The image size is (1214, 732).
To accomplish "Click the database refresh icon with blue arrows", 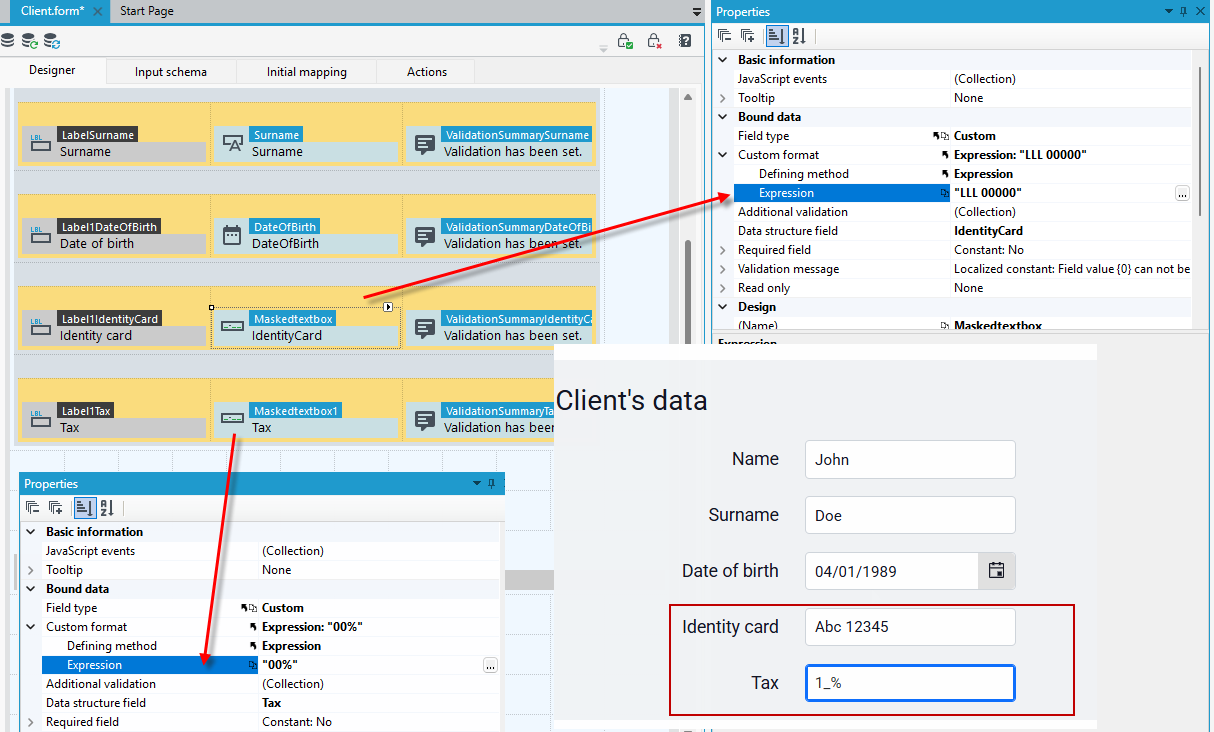I will pyautogui.click(x=51, y=41).
